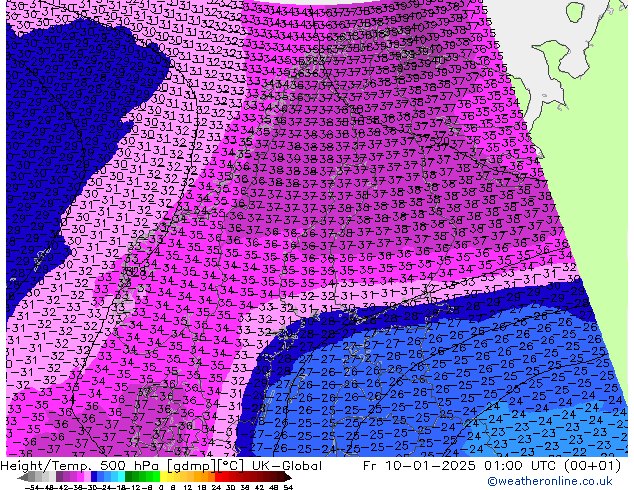Click the bright red legend swatch at 24

coord(218,477)
